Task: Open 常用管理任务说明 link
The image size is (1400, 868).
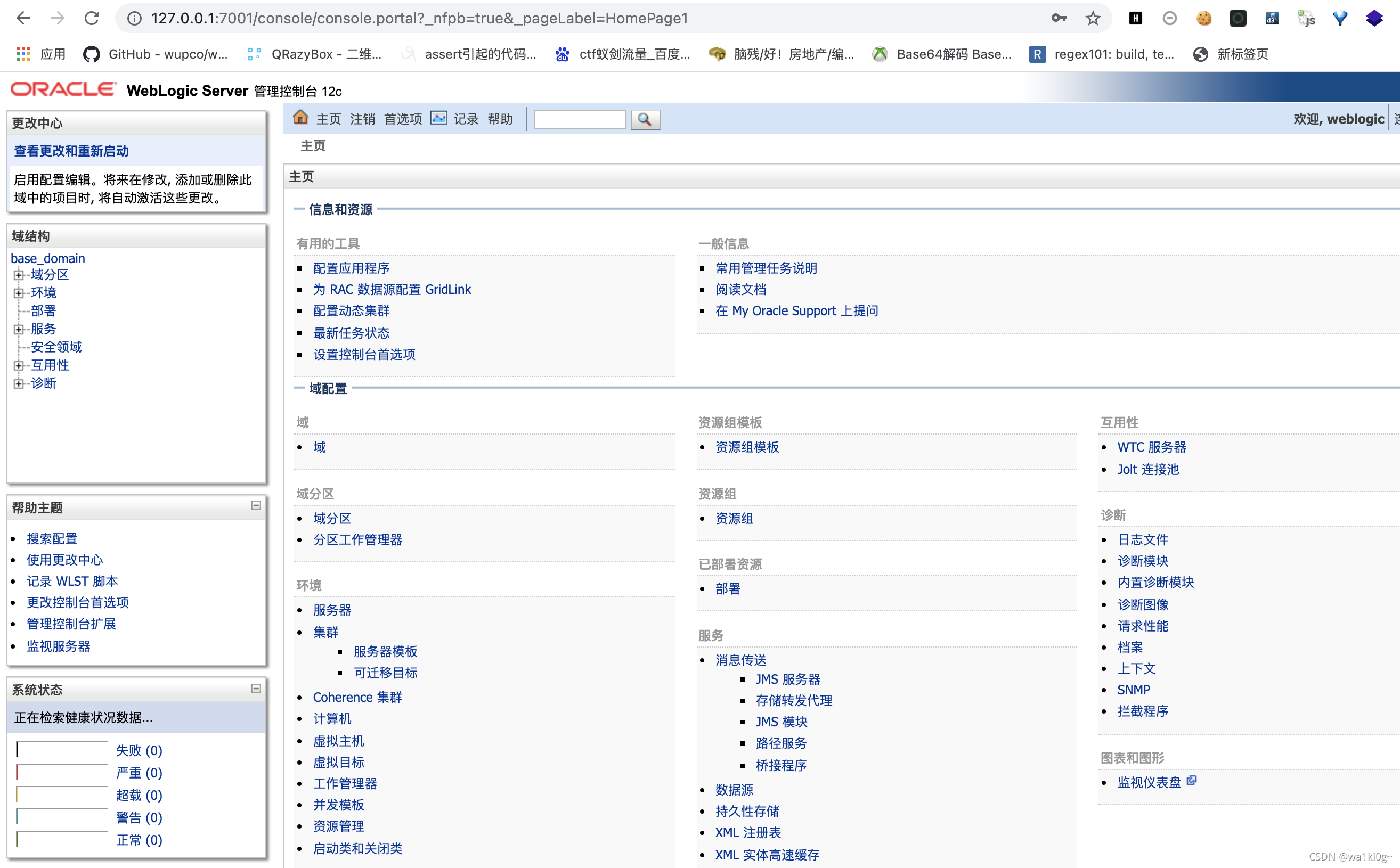Action: (x=766, y=268)
